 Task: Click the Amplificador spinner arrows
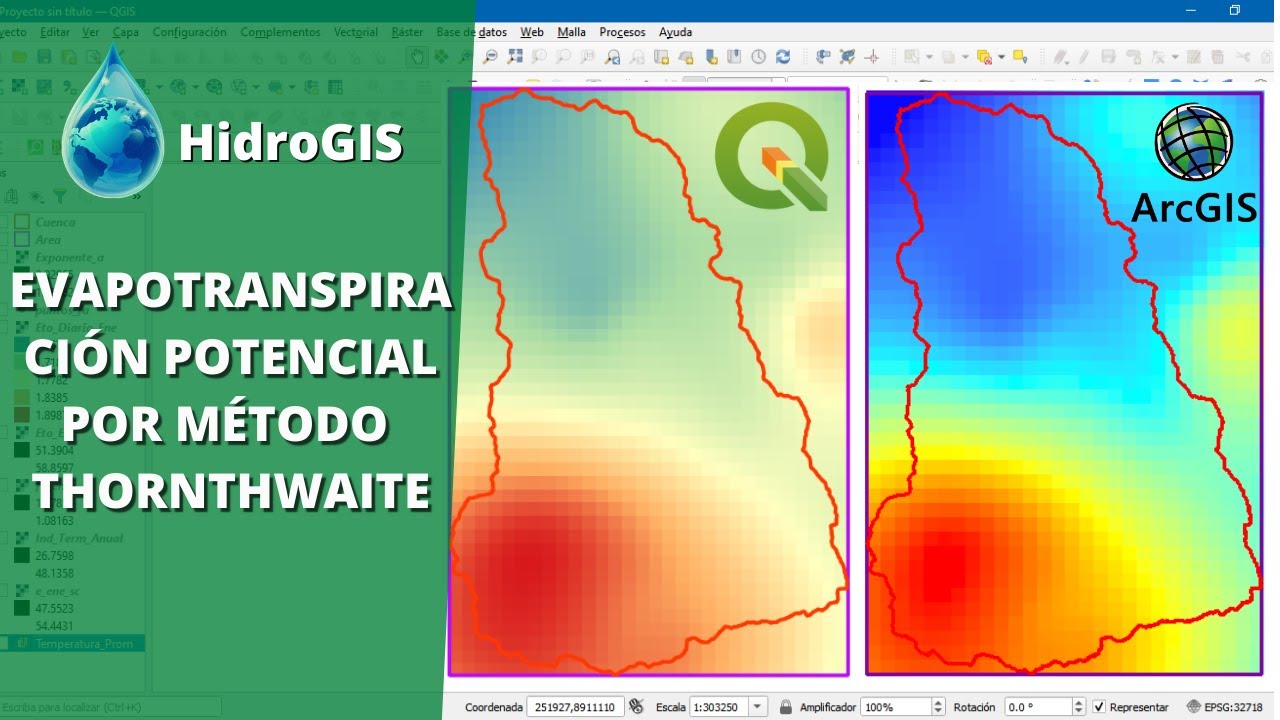point(938,707)
